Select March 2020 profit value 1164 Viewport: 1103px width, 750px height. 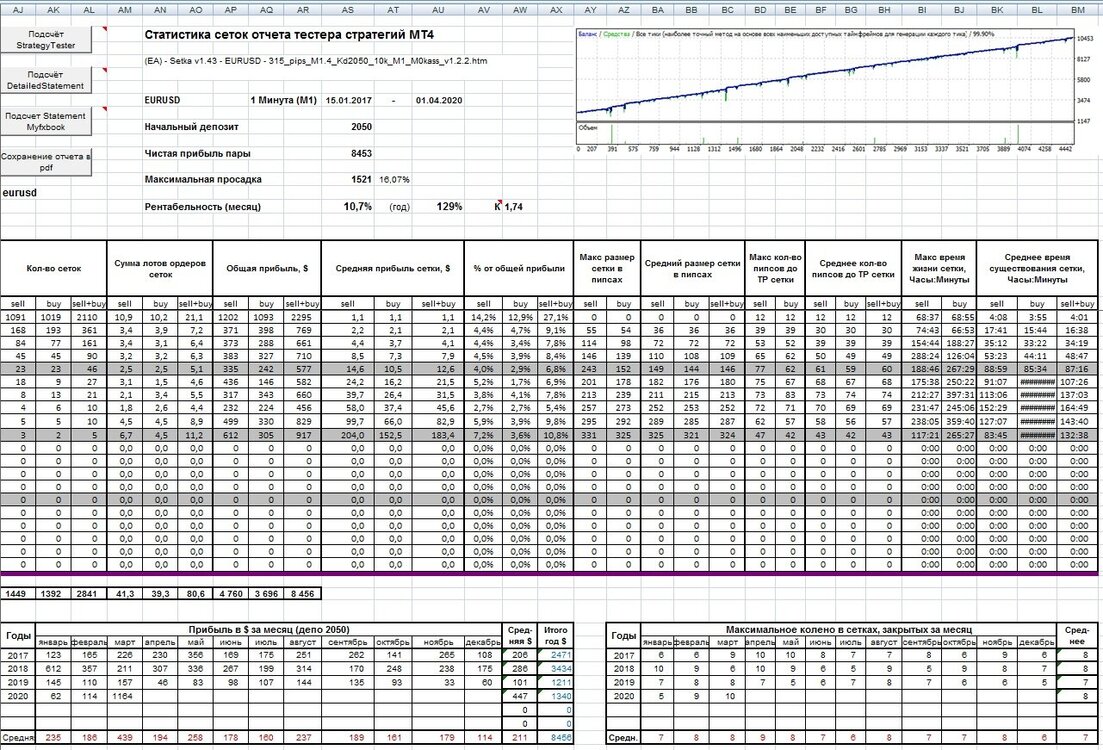125,696
